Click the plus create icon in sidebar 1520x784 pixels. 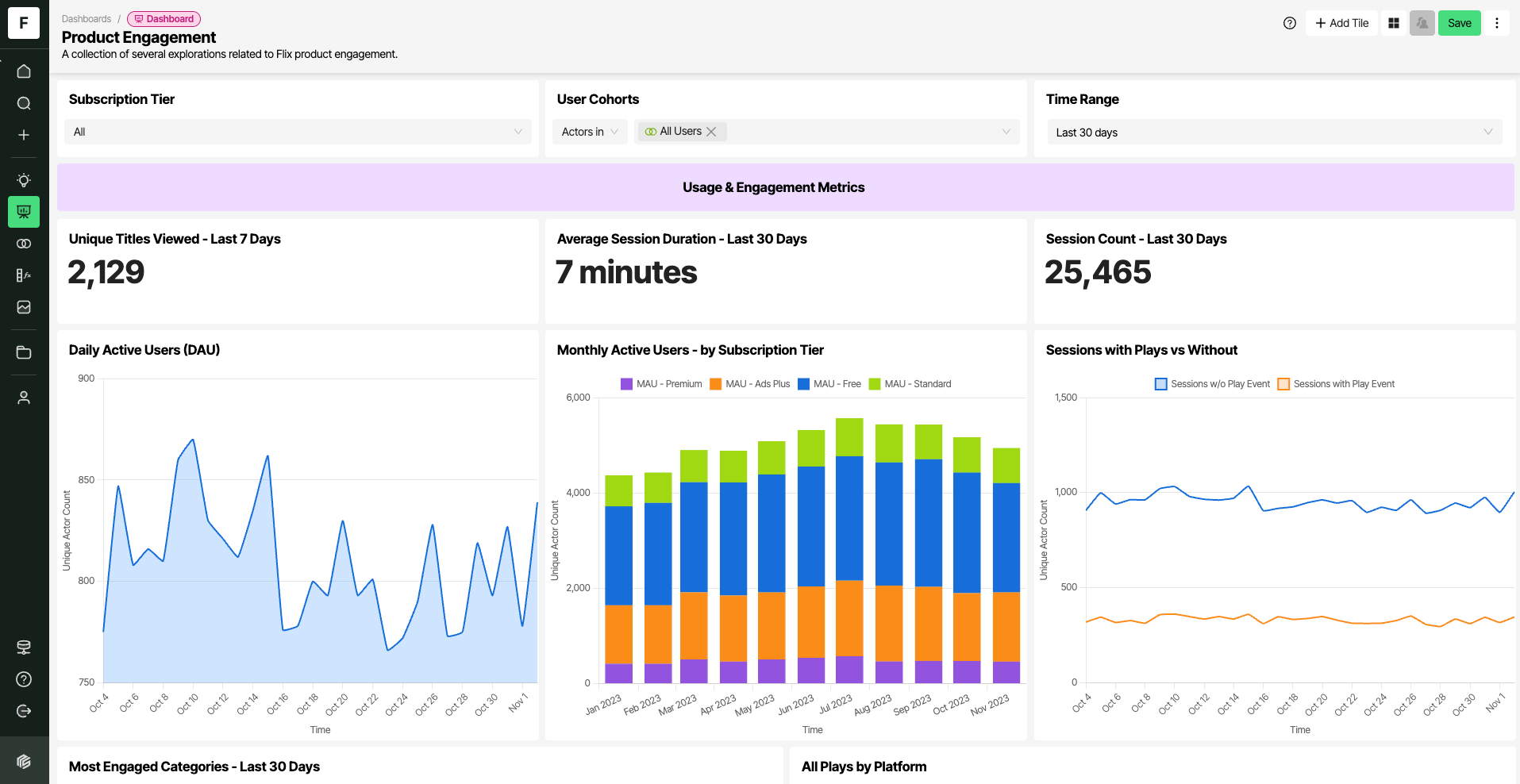[24, 135]
